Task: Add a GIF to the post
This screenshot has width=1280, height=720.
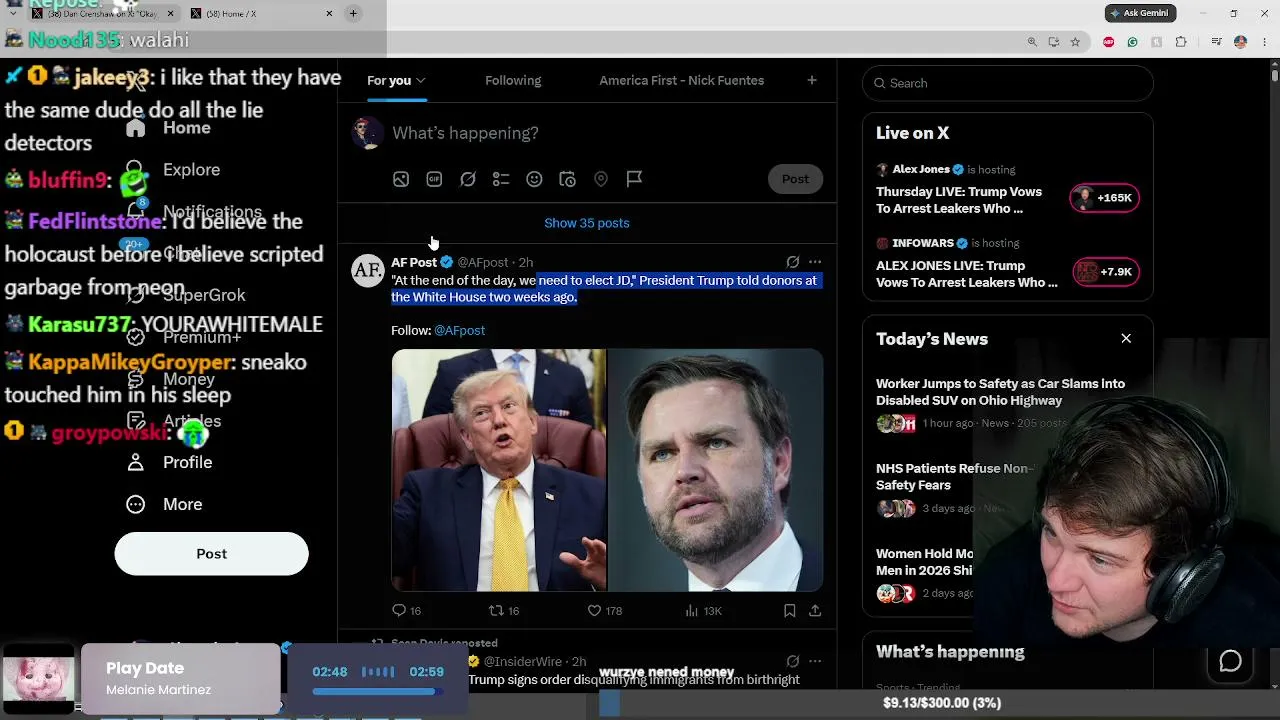Action: pos(434,179)
